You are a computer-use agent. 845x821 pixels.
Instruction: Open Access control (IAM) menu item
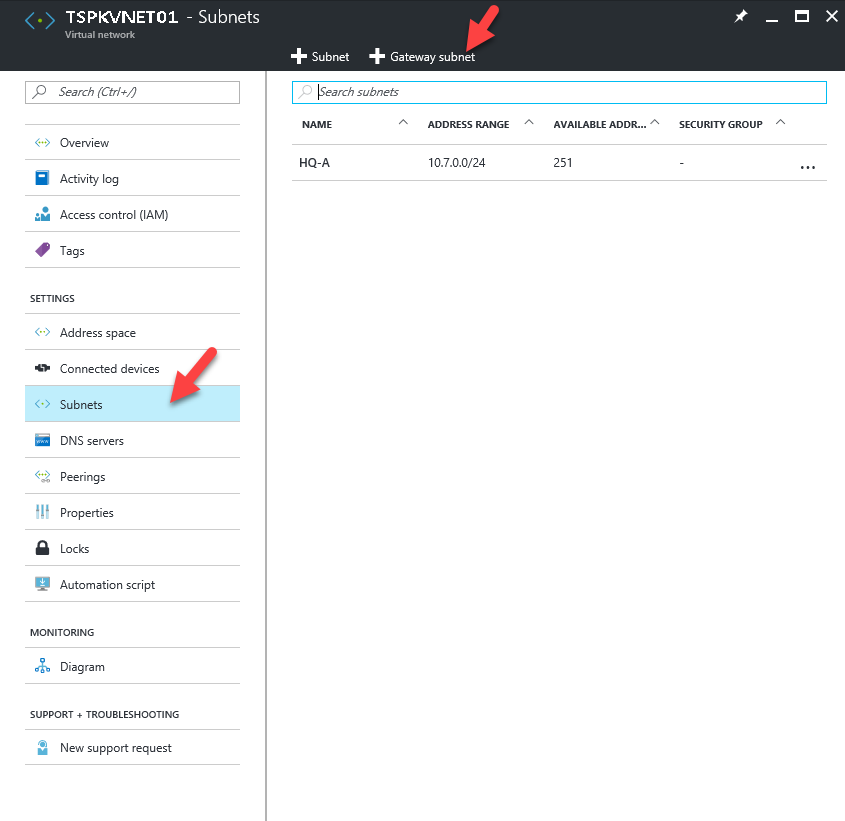133,215
